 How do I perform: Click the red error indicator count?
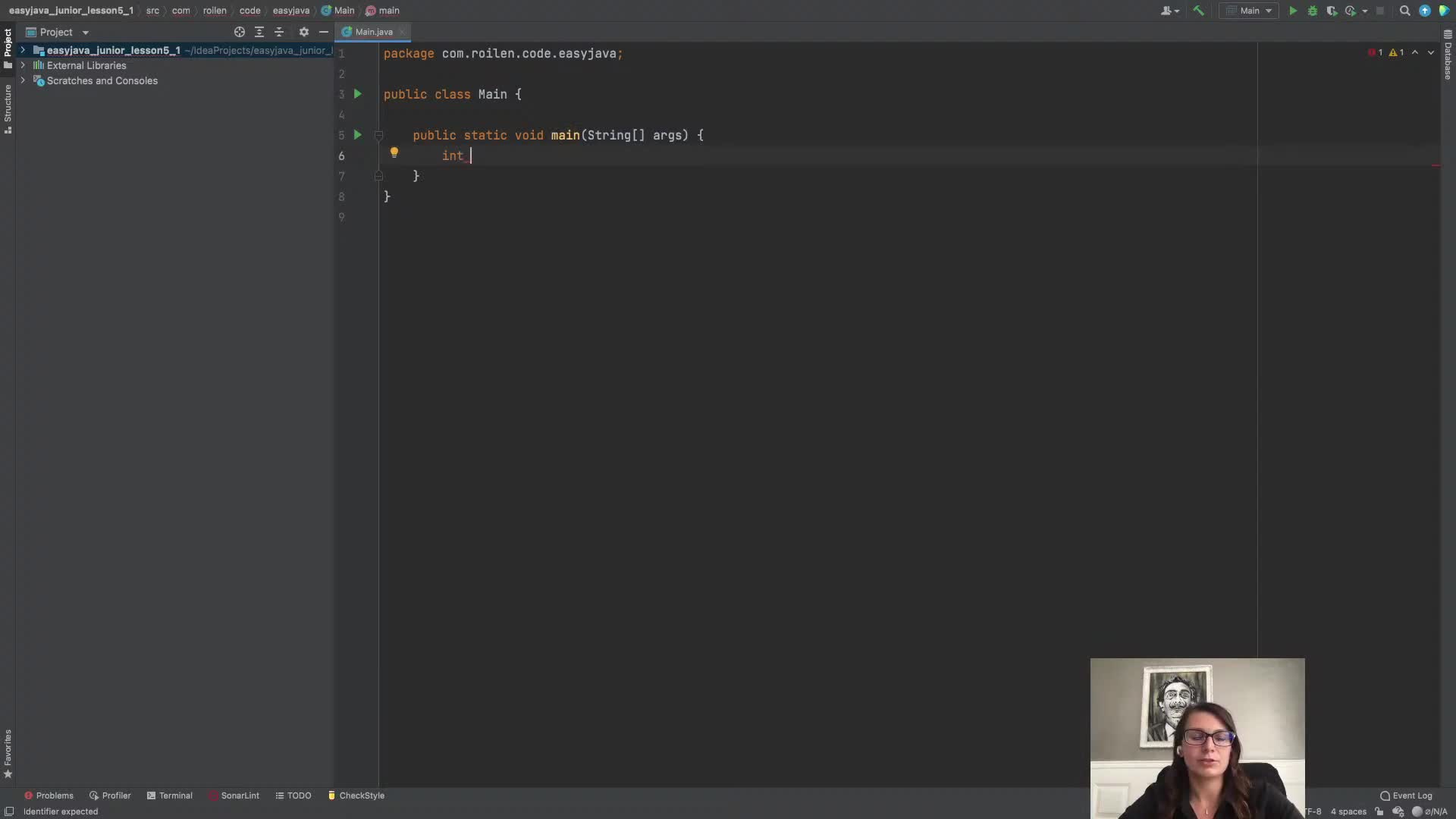[1376, 52]
